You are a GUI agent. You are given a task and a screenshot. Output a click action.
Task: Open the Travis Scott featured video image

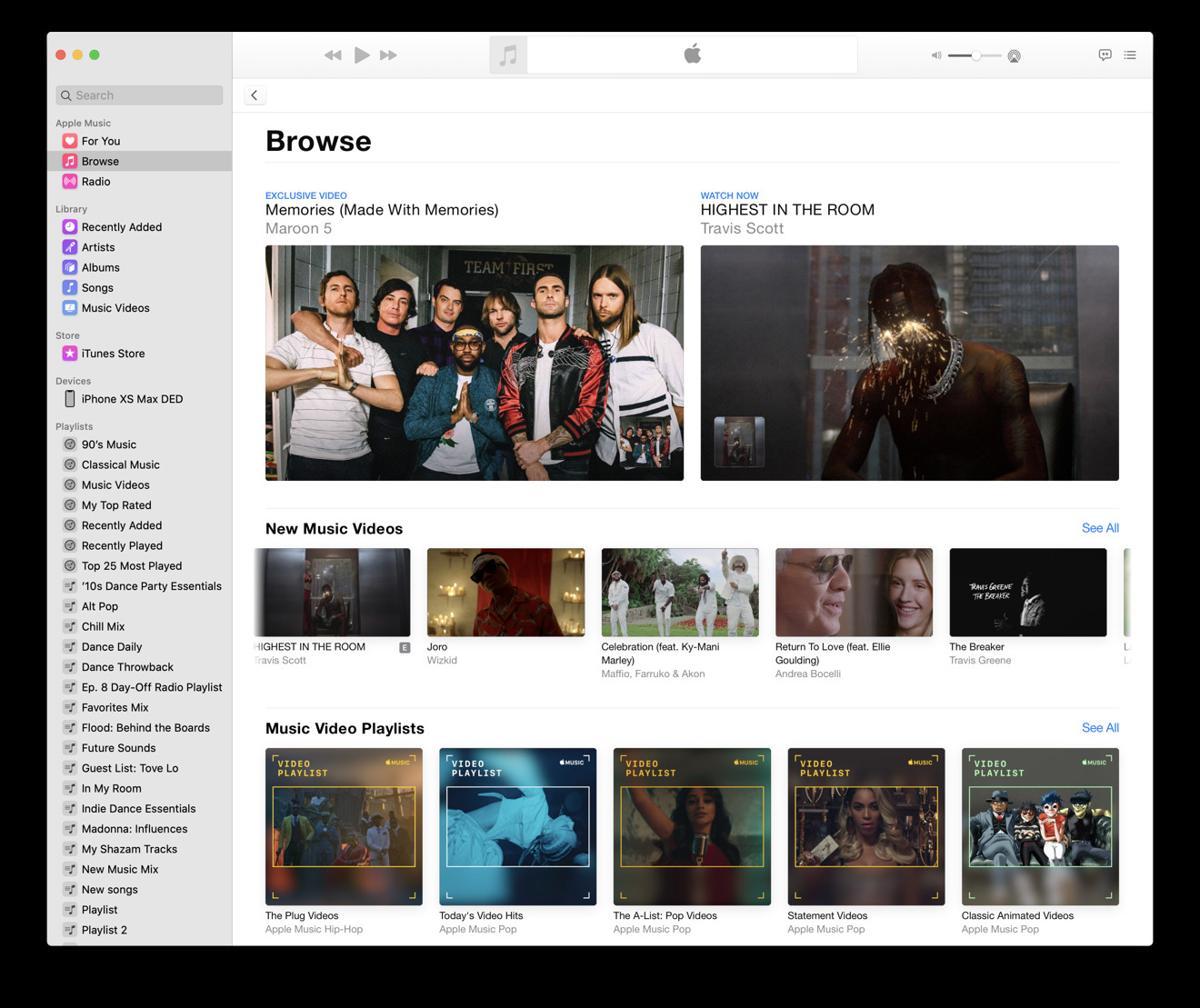(909, 363)
